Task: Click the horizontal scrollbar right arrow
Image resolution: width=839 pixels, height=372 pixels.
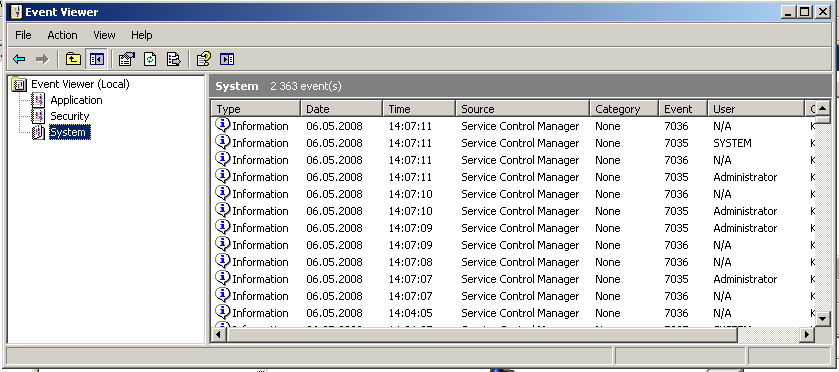Action: pyautogui.click(x=807, y=335)
